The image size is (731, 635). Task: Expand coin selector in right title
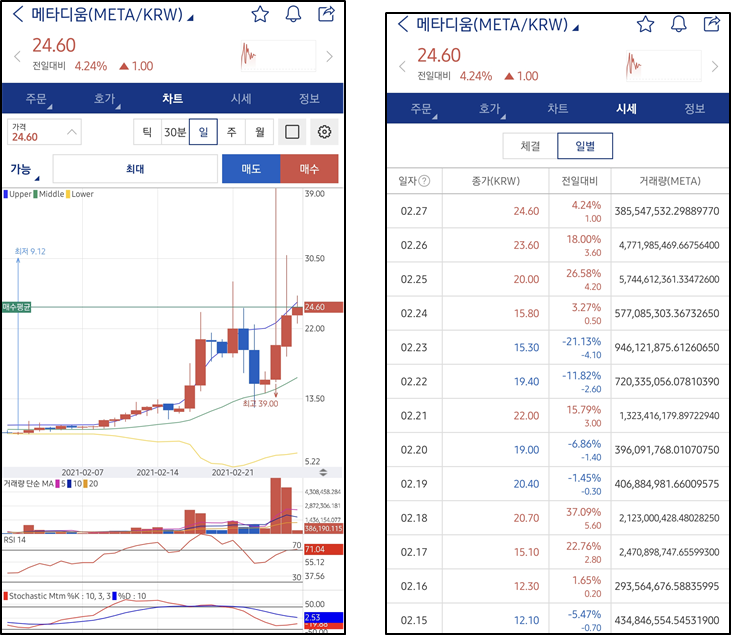tap(575, 28)
